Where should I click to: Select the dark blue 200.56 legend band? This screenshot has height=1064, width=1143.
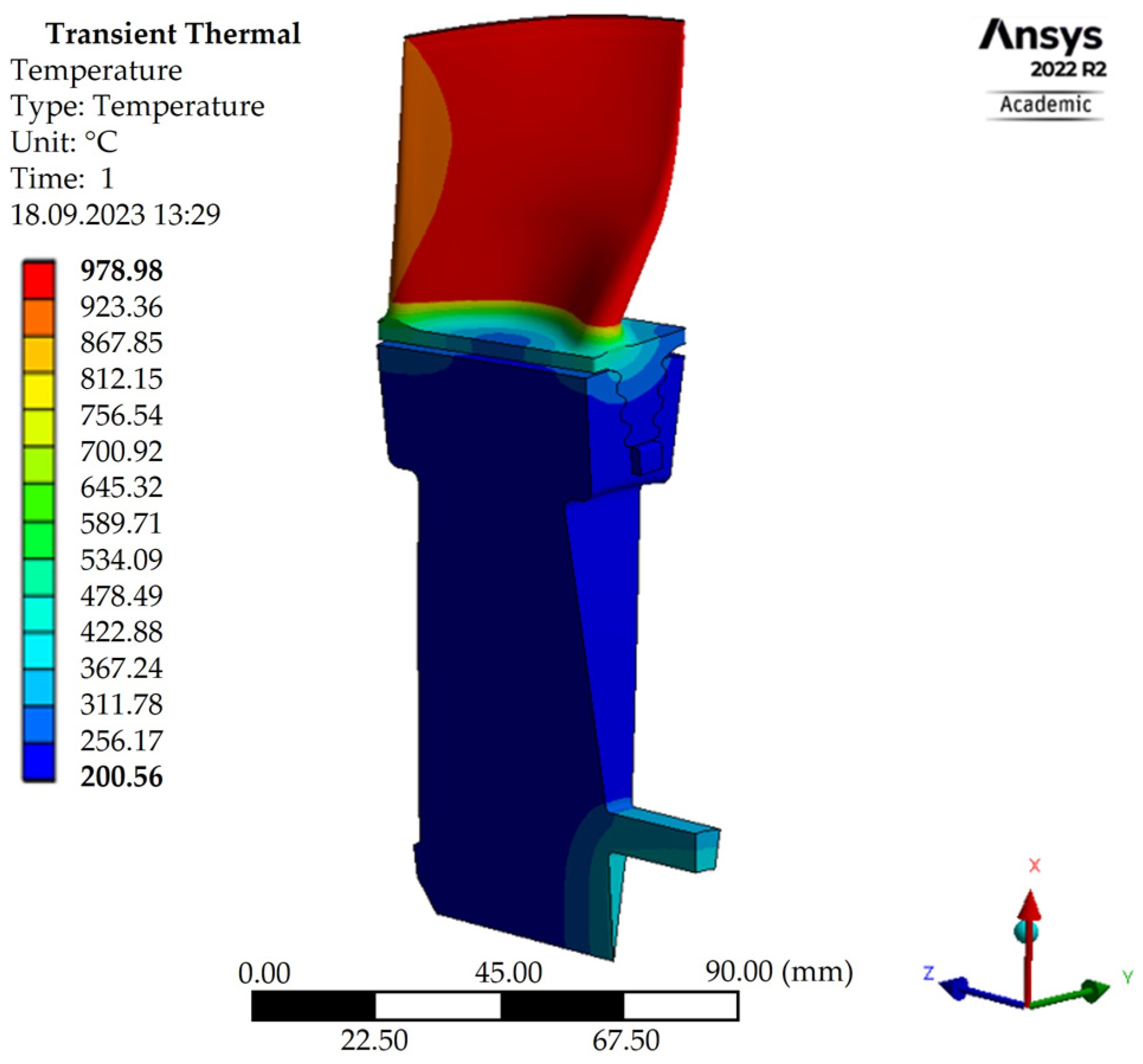coord(38,761)
